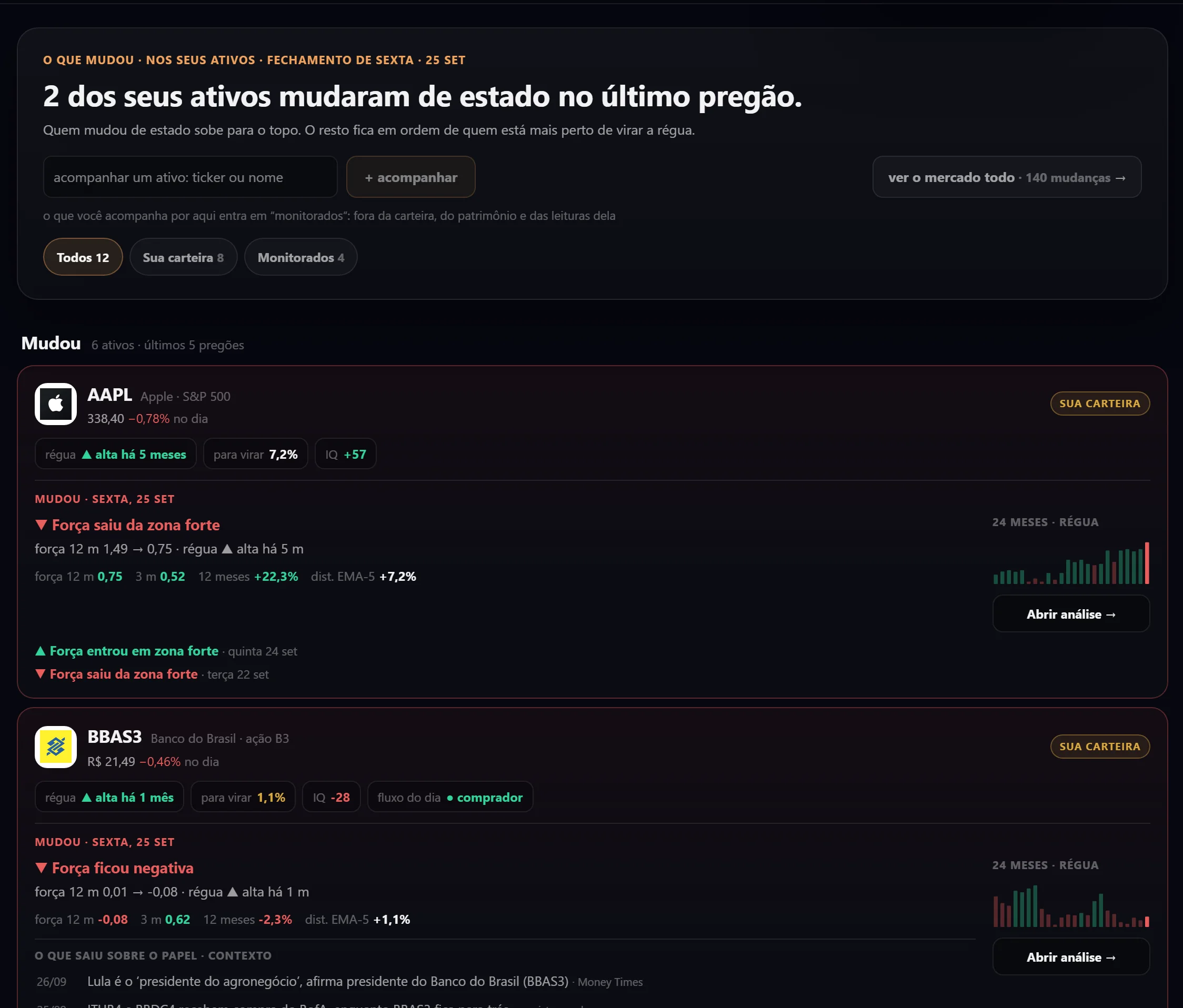1183x1008 pixels.
Task: Click the Banco do Brasil logo icon
Action: click(x=55, y=747)
